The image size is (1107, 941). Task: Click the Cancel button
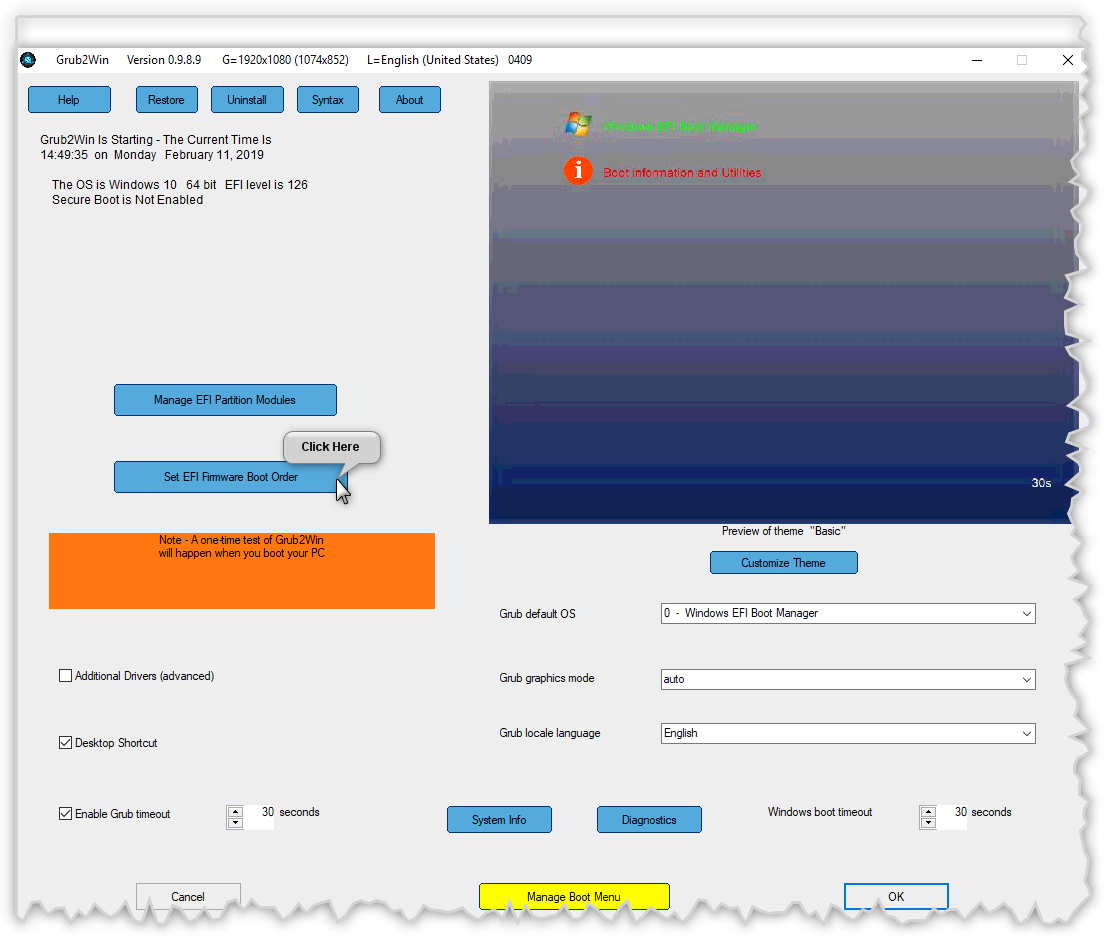tap(188, 897)
